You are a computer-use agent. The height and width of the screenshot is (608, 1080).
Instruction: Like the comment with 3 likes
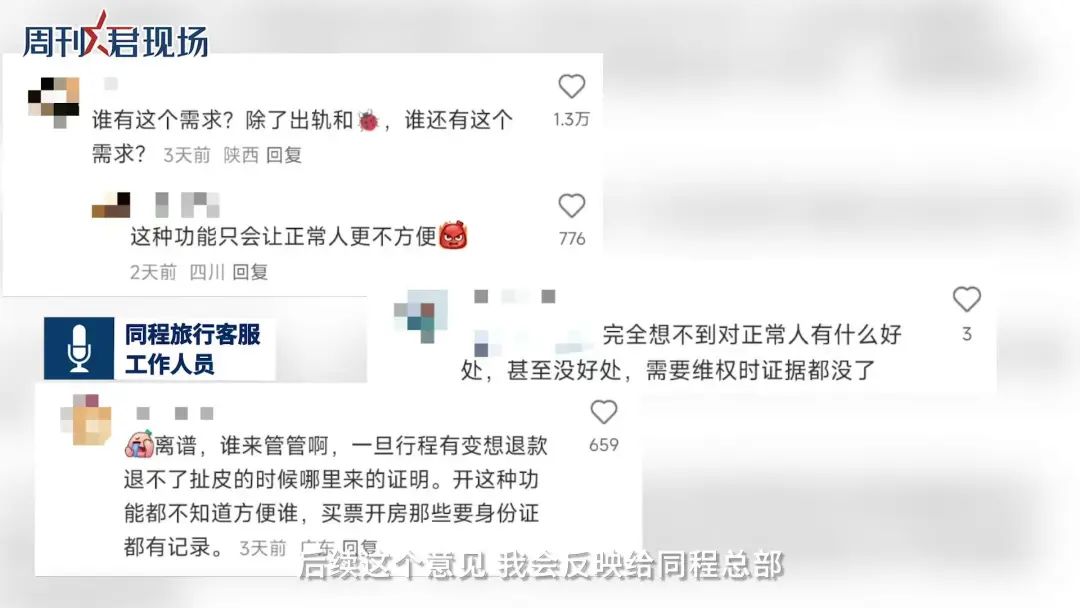pyautogui.click(x=966, y=299)
